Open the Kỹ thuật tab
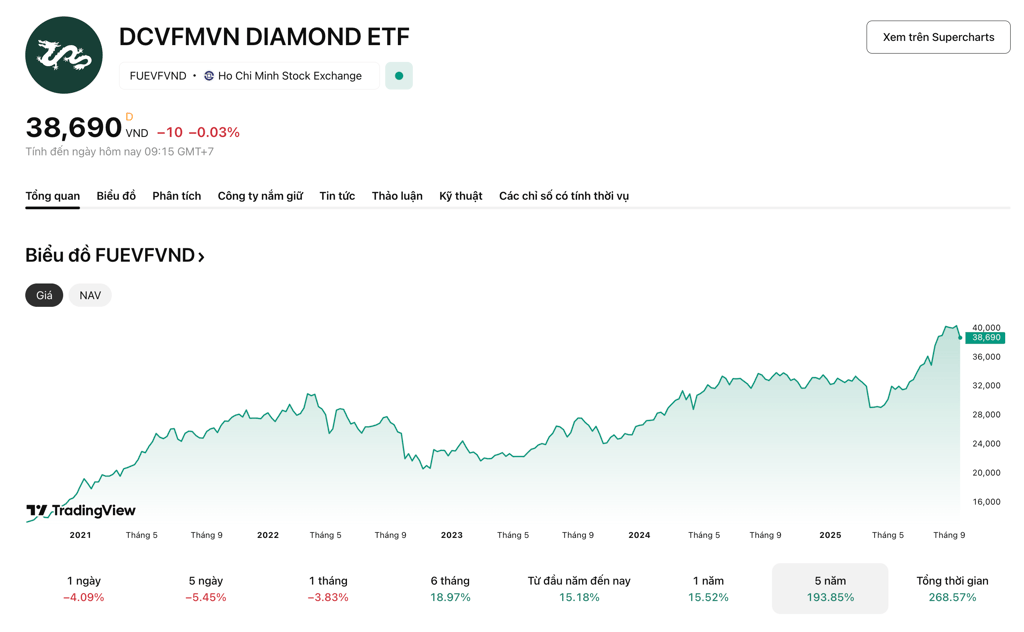This screenshot has width=1024, height=632. pos(460,196)
